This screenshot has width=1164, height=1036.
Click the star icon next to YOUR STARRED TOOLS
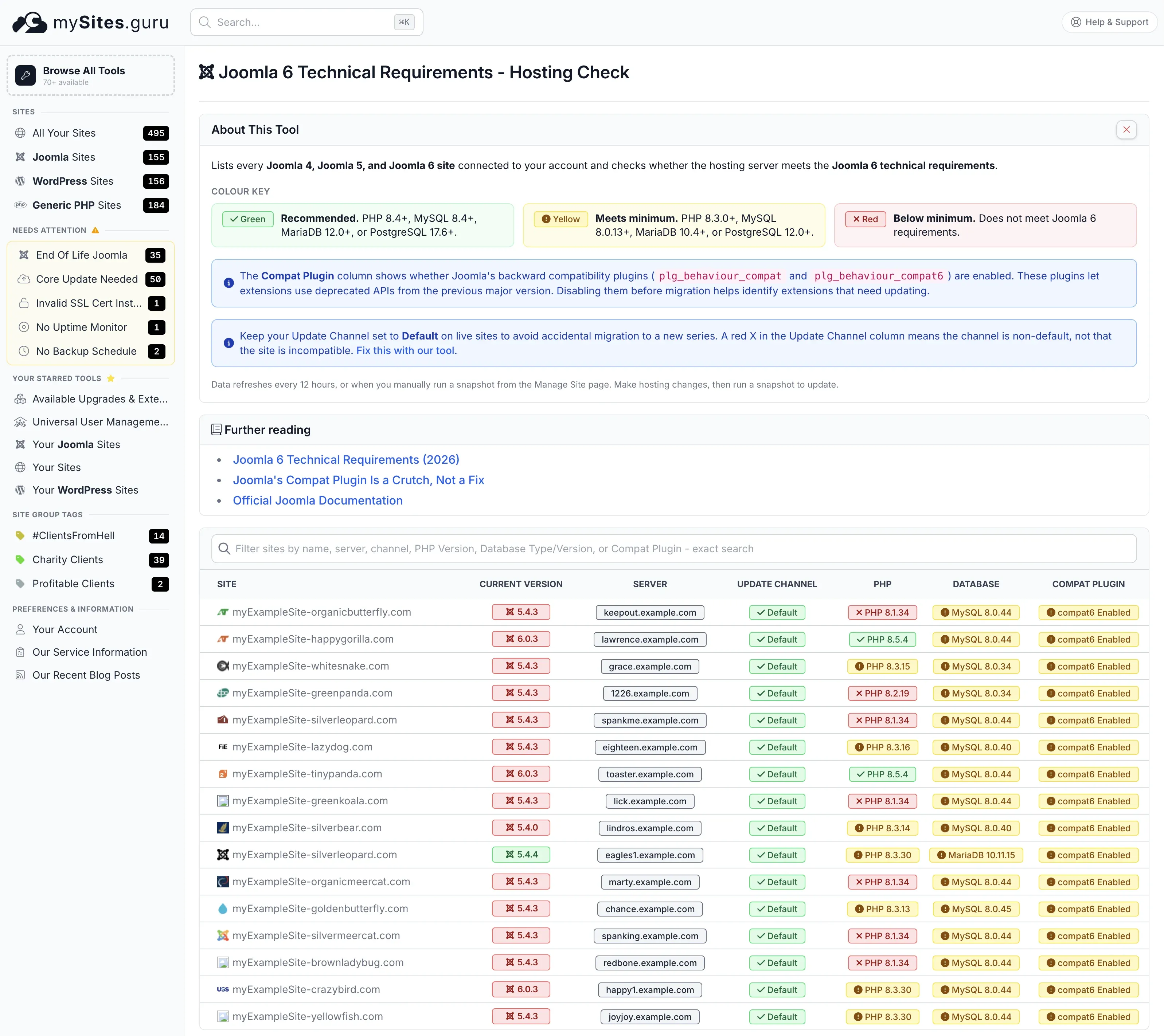click(x=110, y=378)
